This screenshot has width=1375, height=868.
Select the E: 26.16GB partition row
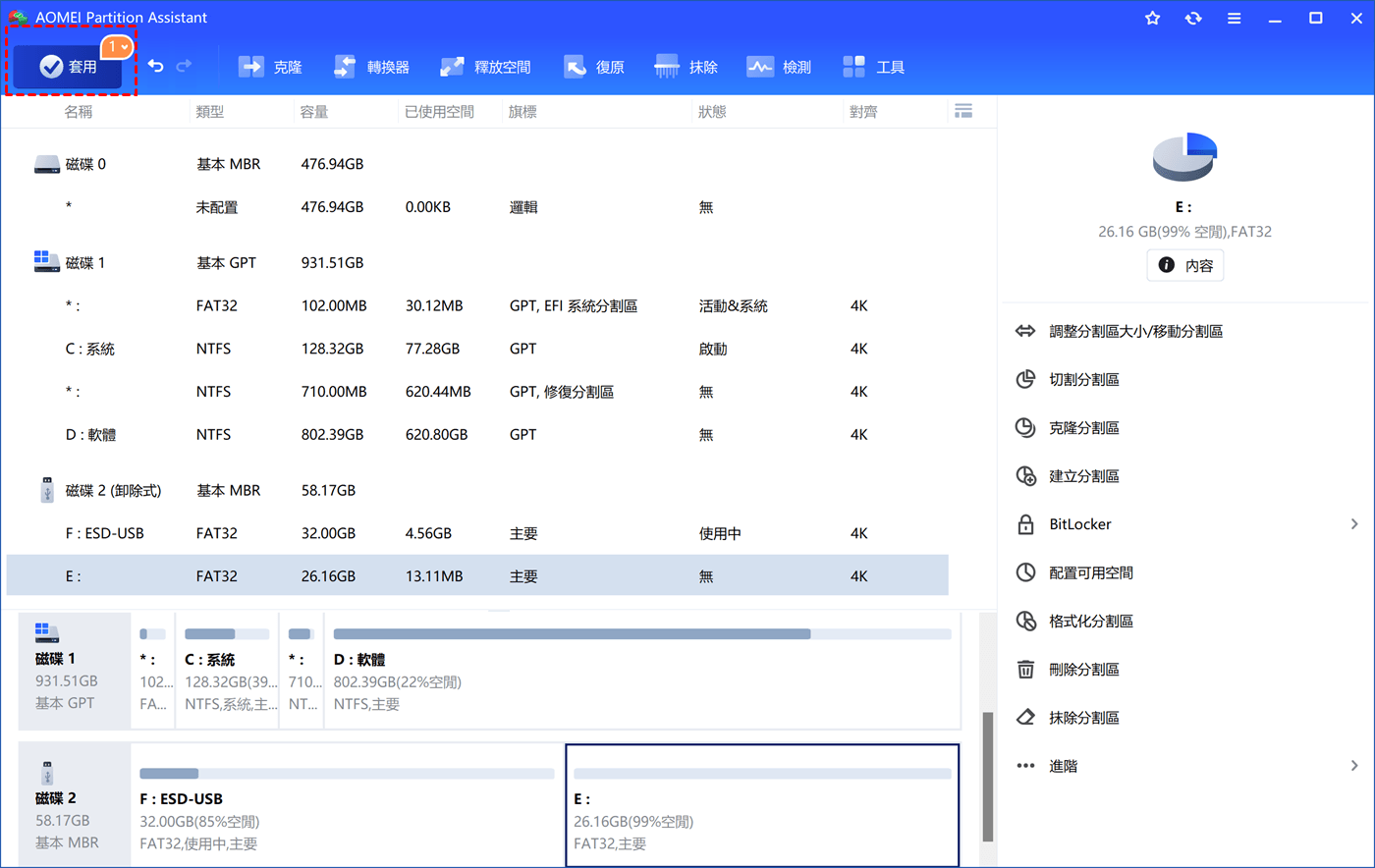click(477, 575)
